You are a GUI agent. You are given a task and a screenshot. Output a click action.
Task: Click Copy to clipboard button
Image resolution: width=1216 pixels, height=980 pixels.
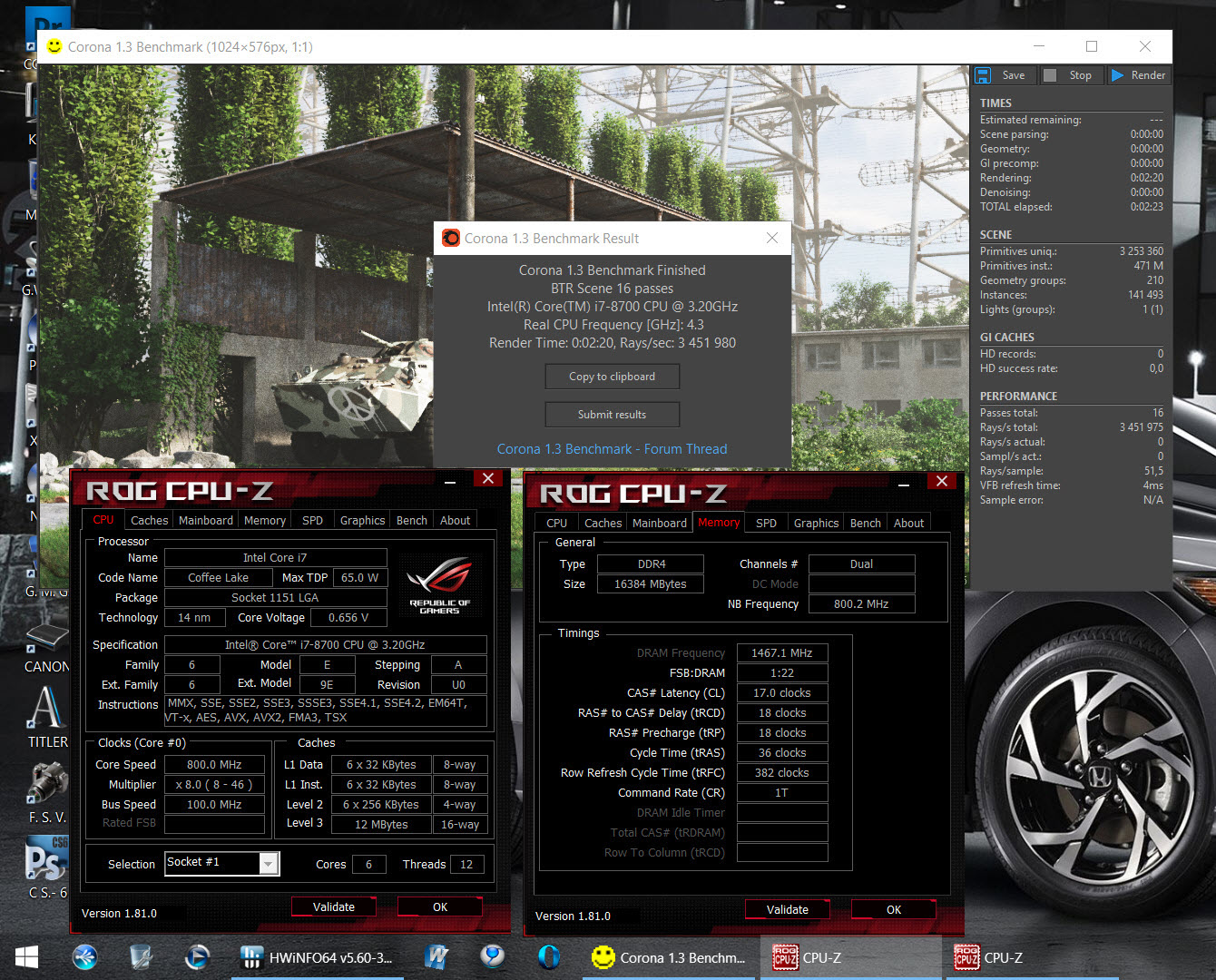pyautogui.click(x=613, y=377)
